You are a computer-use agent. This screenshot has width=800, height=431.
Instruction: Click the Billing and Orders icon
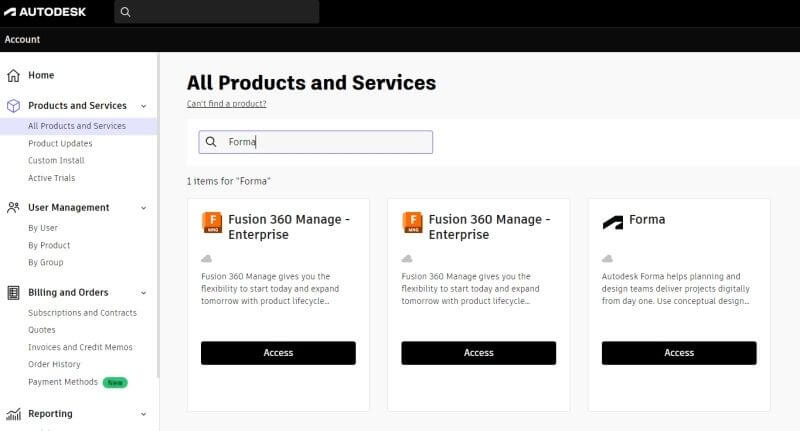point(13,293)
